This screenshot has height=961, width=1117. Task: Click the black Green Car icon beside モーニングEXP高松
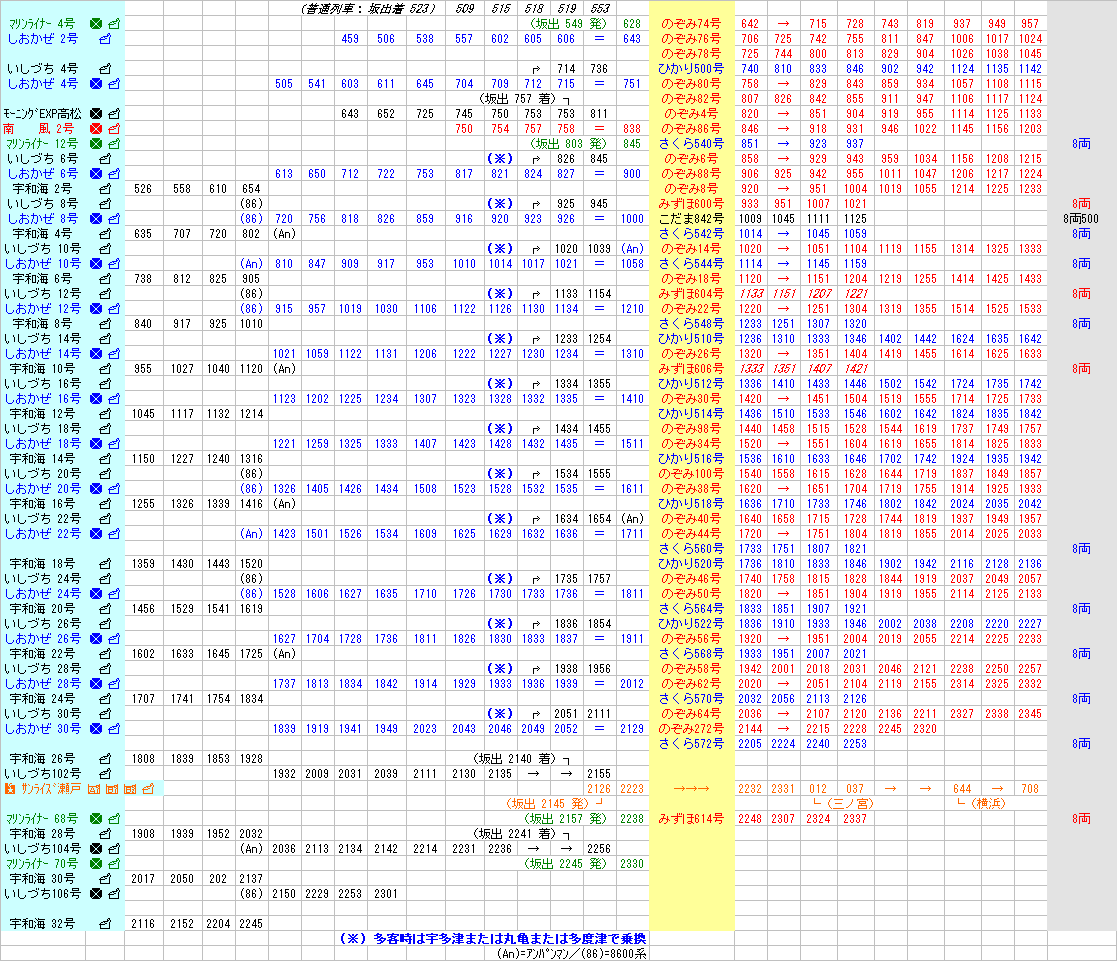[x=96, y=113]
